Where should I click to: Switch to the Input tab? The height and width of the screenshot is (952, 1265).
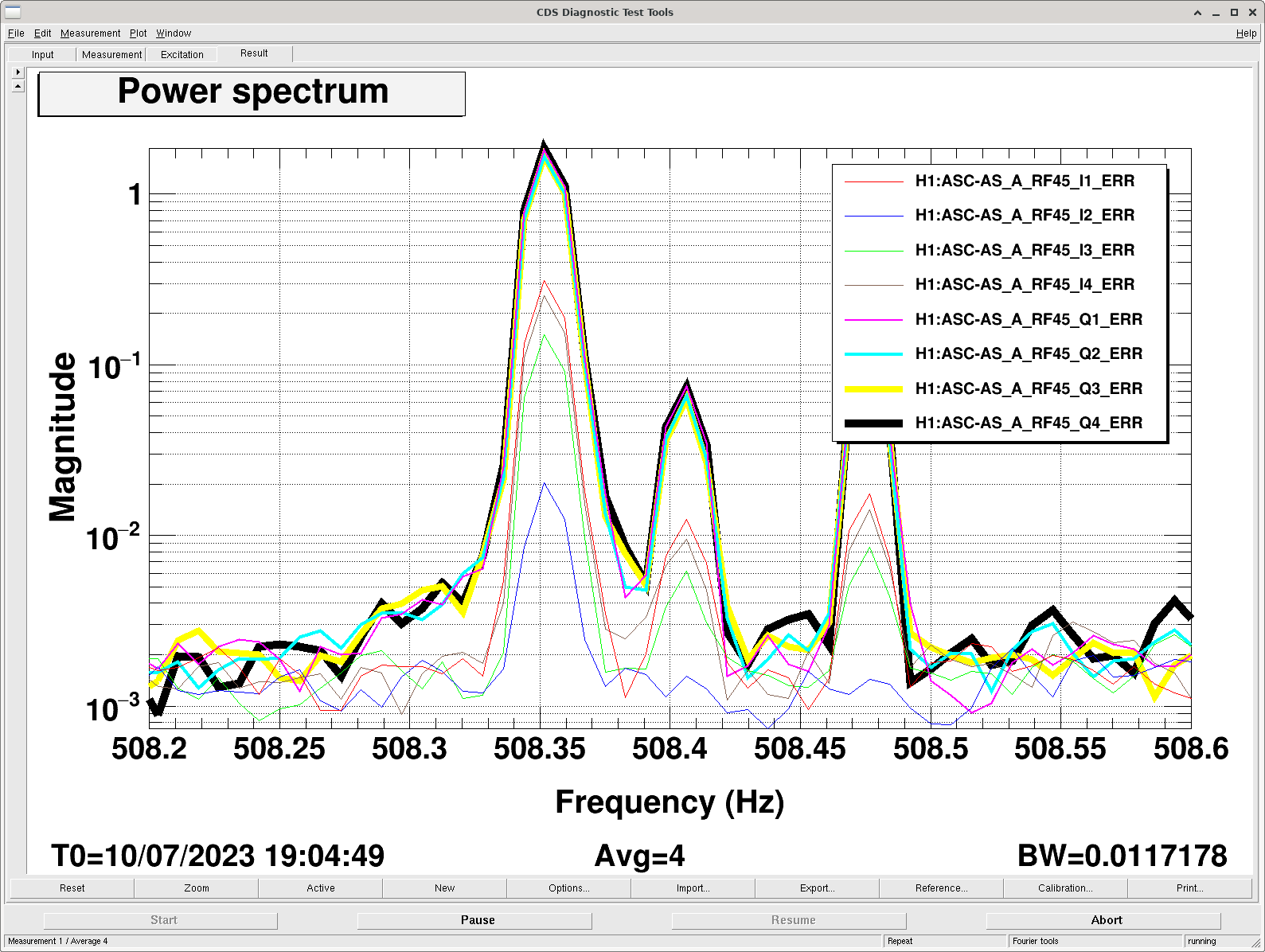(43, 55)
